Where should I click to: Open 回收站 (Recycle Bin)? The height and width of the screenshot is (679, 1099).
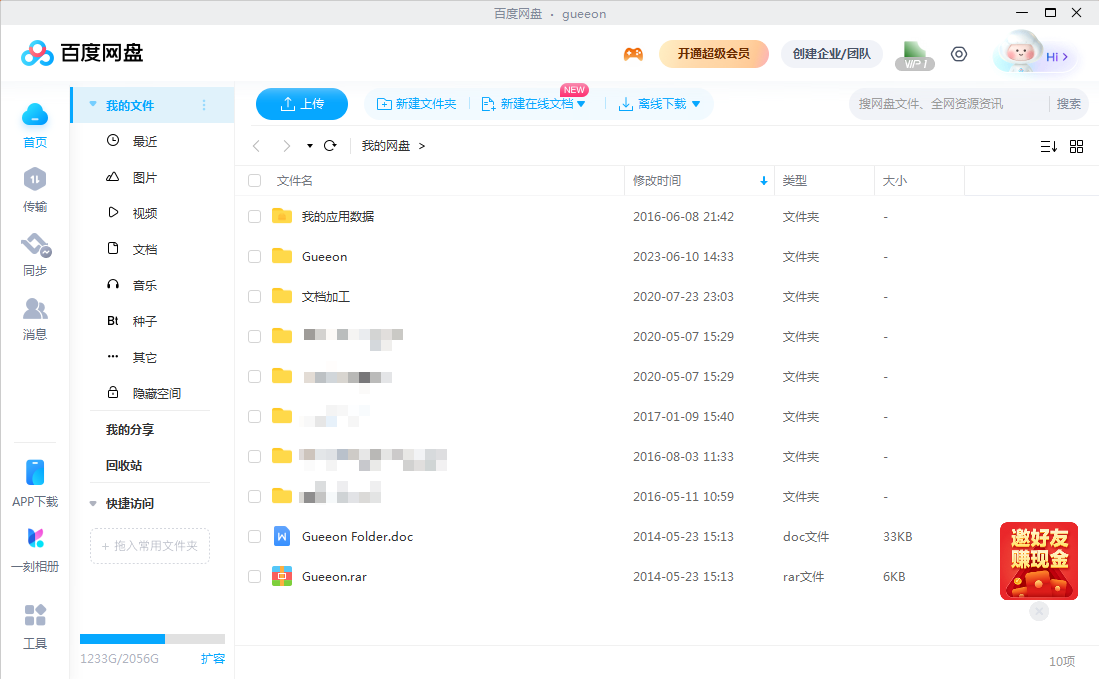(124, 465)
